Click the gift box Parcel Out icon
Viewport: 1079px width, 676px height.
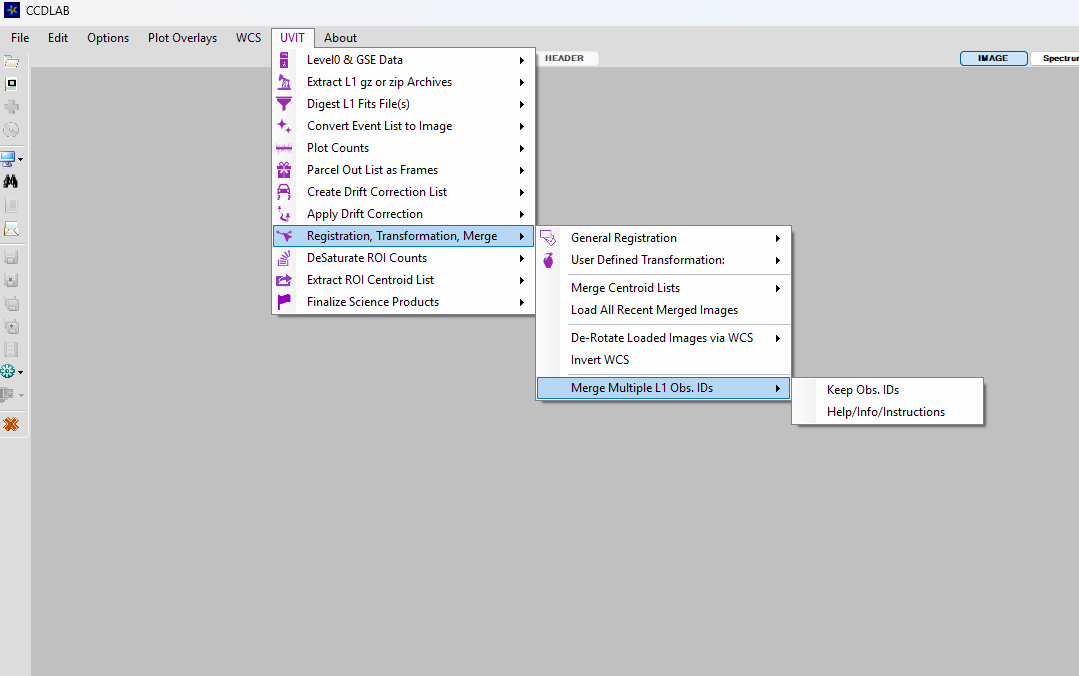point(284,170)
